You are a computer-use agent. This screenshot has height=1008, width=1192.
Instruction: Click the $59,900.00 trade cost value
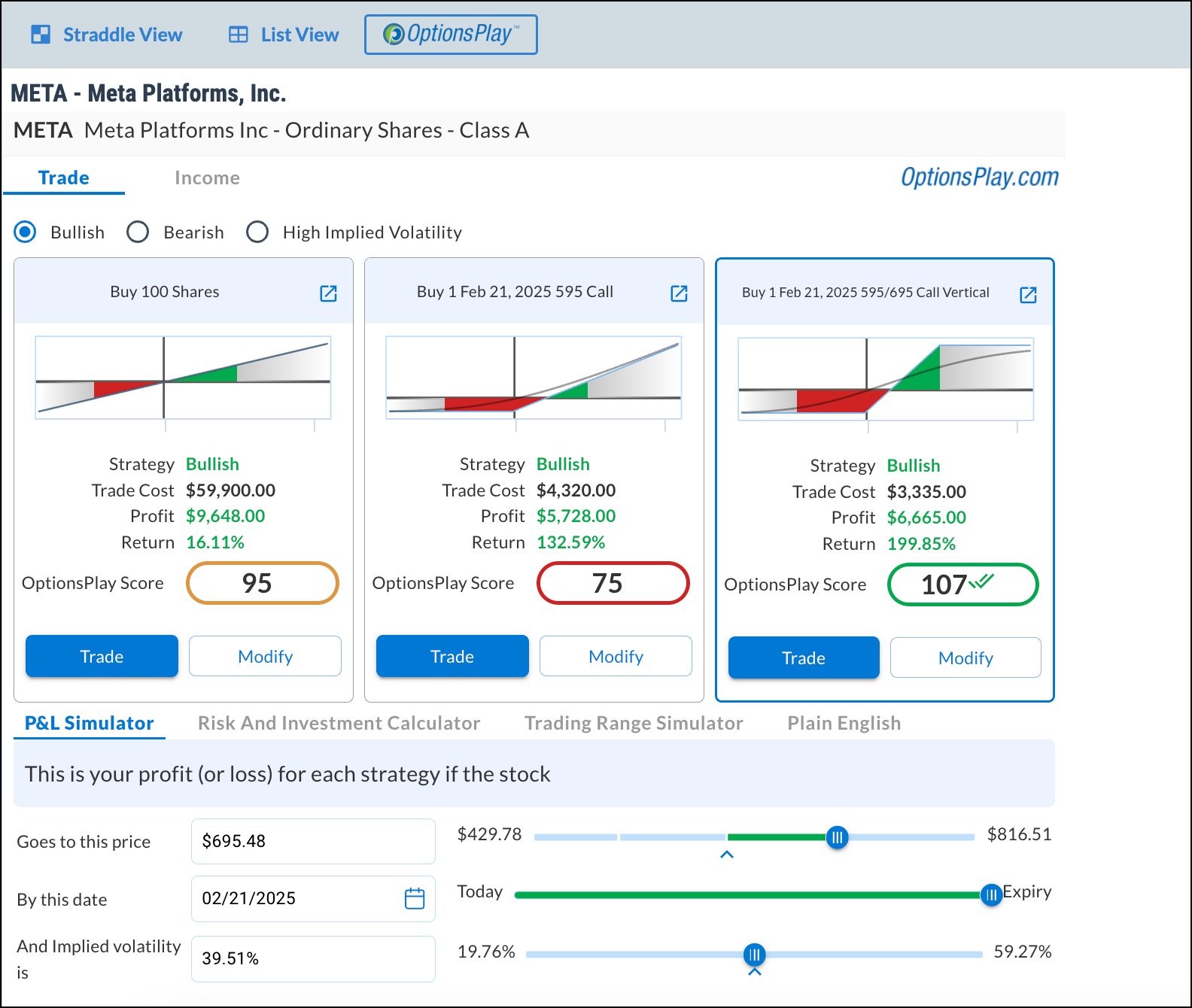tap(230, 490)
